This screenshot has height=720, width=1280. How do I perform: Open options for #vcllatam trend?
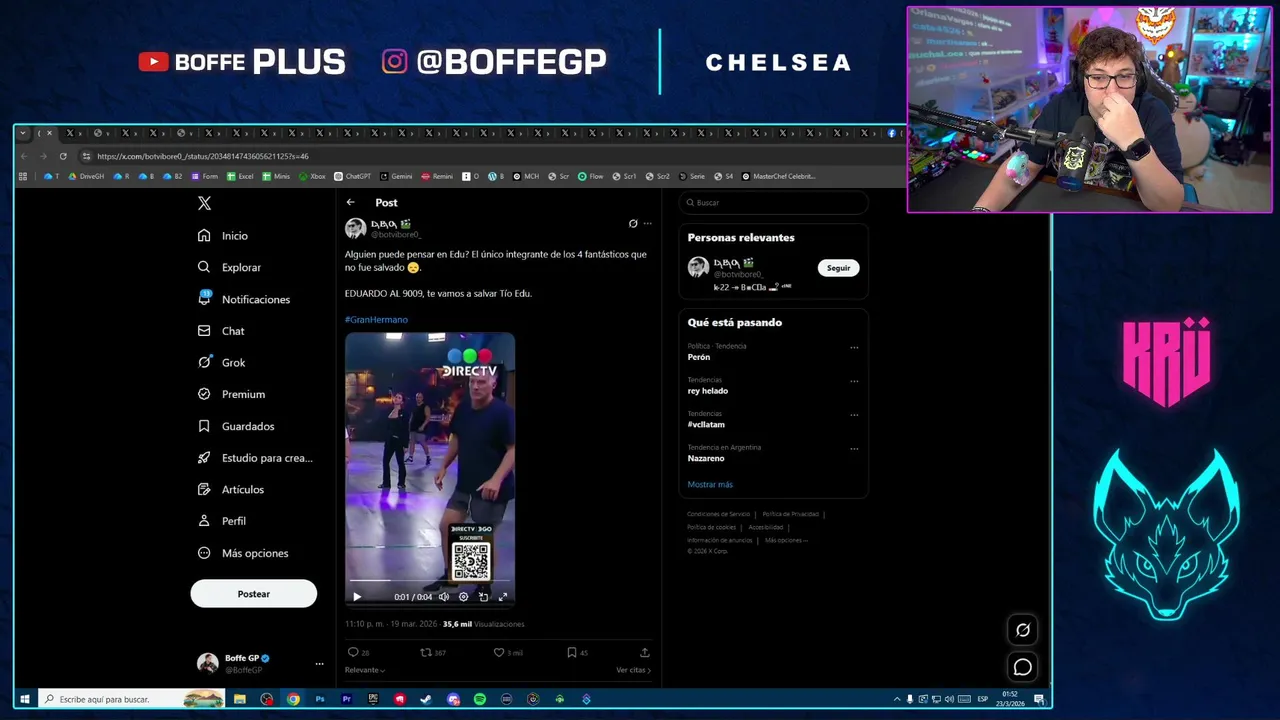coord(854,415)
